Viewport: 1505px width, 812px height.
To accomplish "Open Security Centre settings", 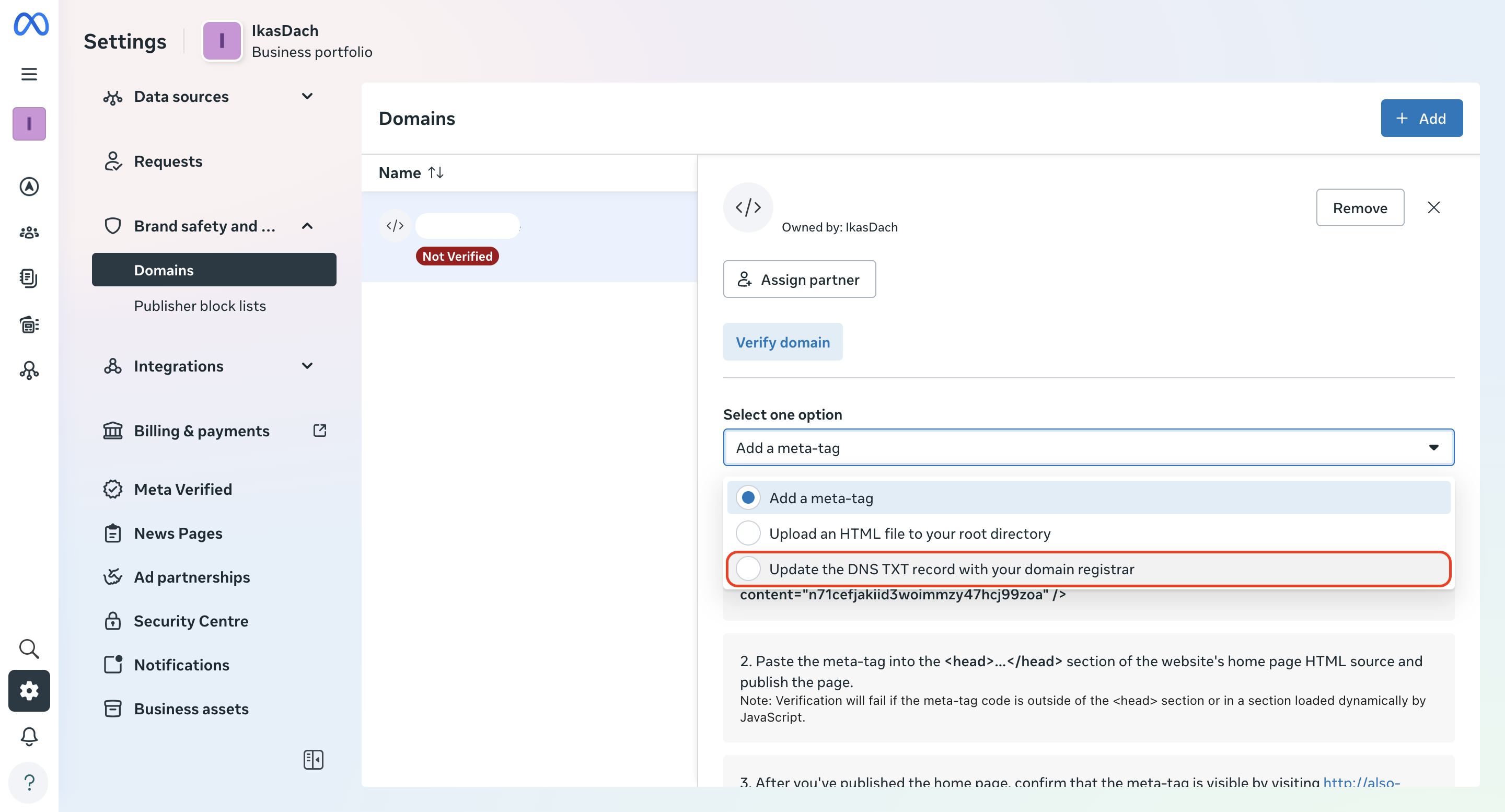I will point(191,621).
